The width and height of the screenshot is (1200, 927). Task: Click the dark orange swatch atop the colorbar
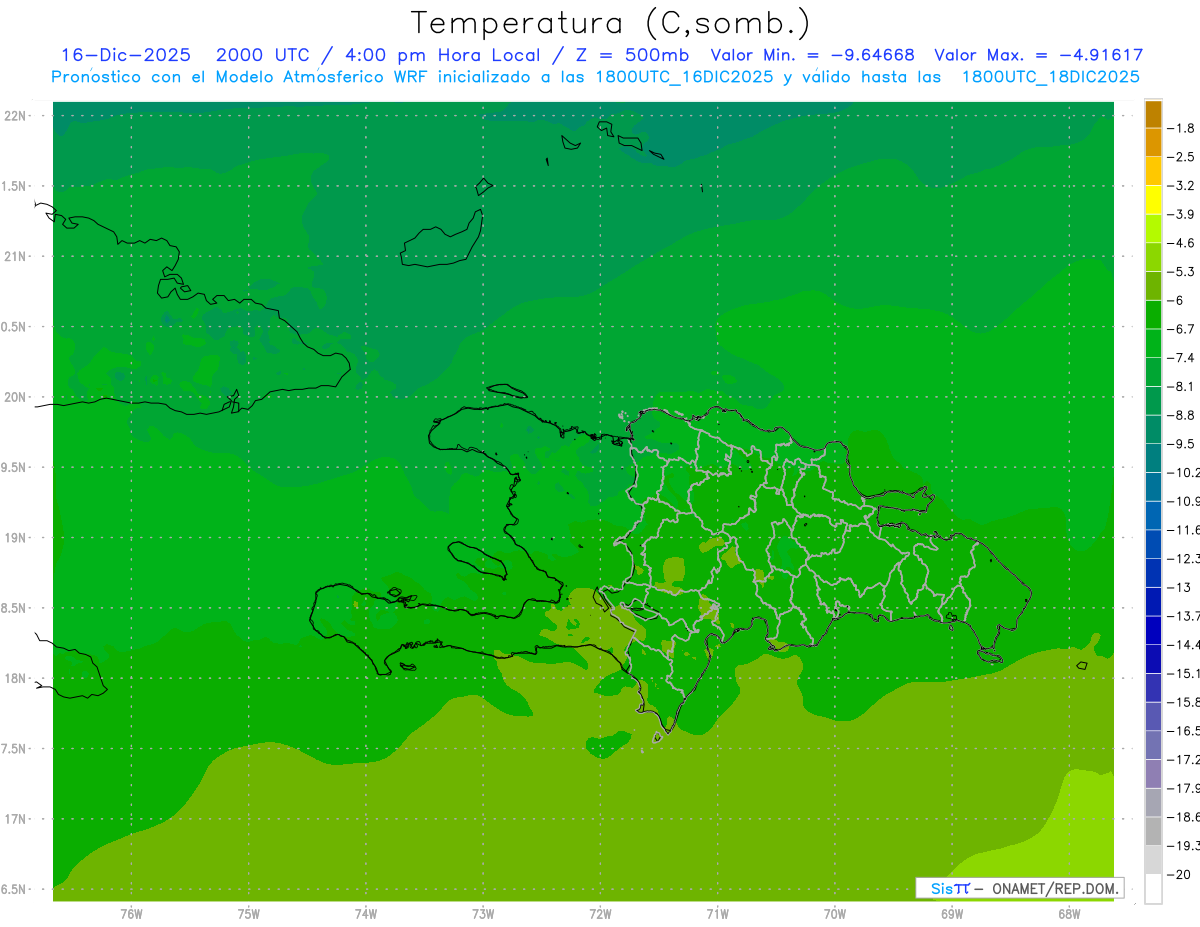pyautogui.click(x=1153, y=114)
